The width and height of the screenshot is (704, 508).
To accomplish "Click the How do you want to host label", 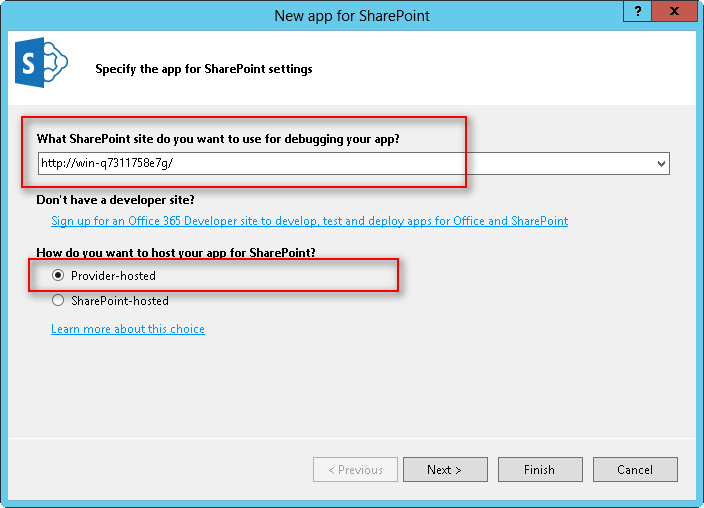I will (x=183, y=252).
